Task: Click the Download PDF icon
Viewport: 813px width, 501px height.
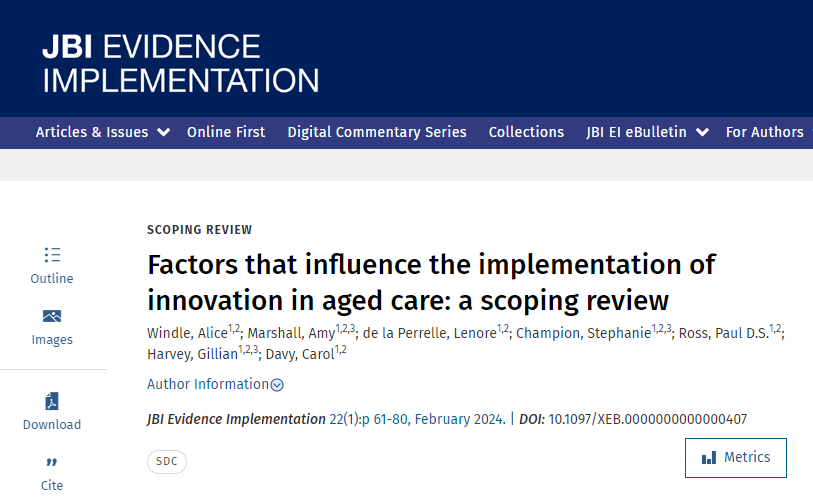Action: tap(52, 401)
